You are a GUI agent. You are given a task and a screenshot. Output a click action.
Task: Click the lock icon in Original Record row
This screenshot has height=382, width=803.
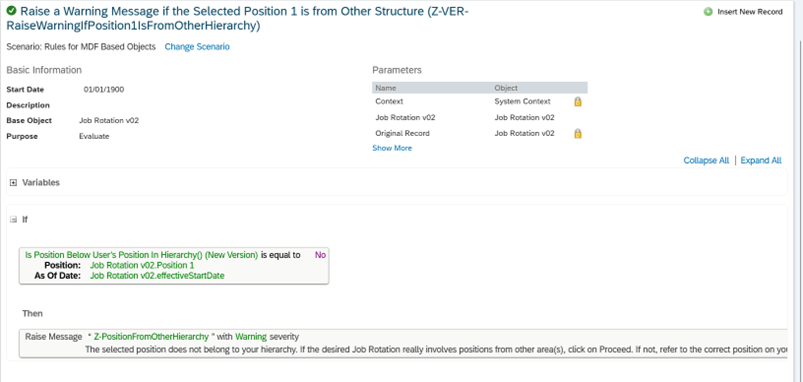[578, 134]
